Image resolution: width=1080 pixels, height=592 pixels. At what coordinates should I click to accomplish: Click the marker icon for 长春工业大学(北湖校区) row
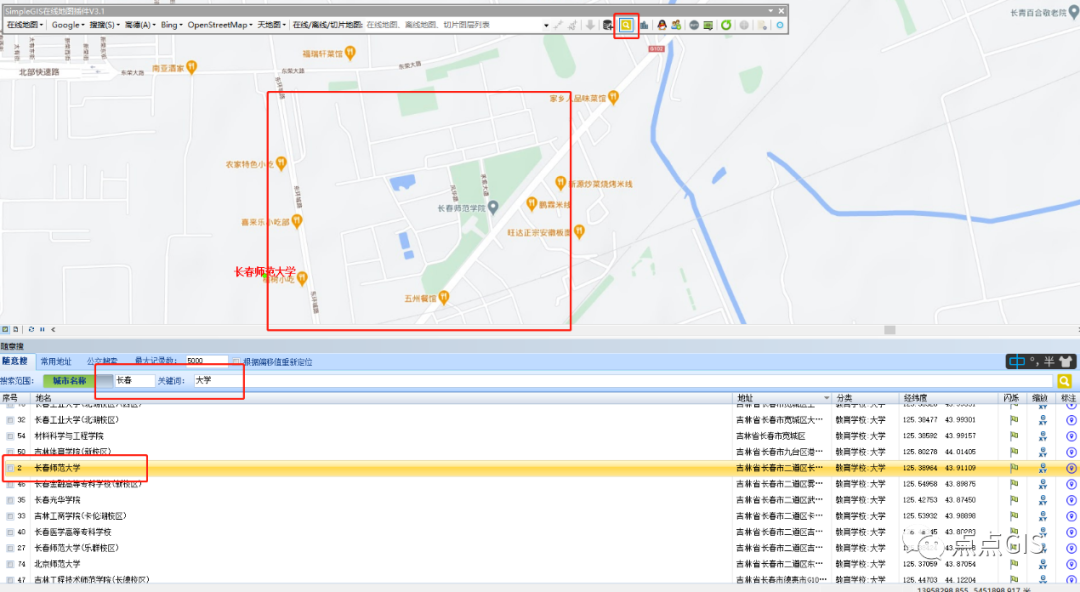(x=1071, y=420)
